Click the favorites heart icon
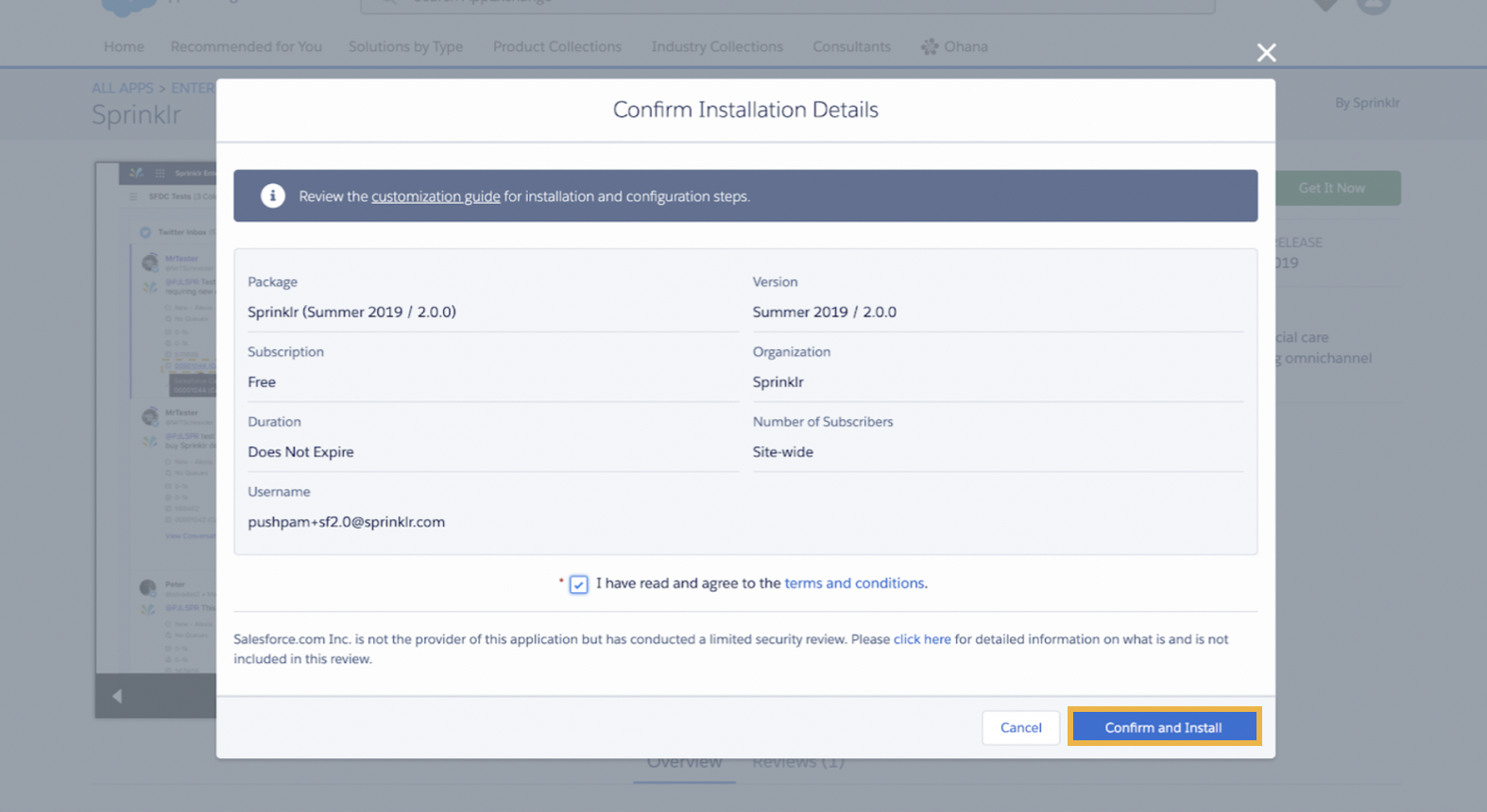This screenshot has width=1487, height=812. [1325, 6]
